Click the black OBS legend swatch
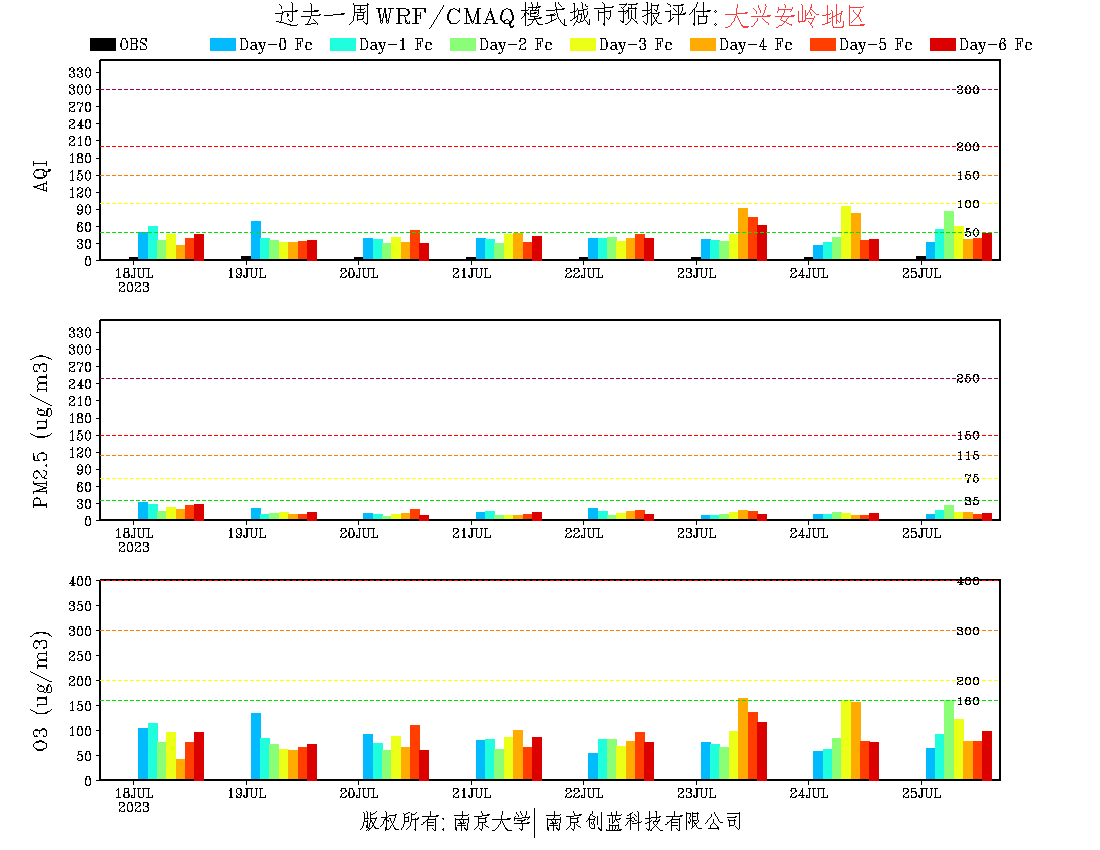The width and height of the screenshot is (1100, 850). tap(102, 44)
